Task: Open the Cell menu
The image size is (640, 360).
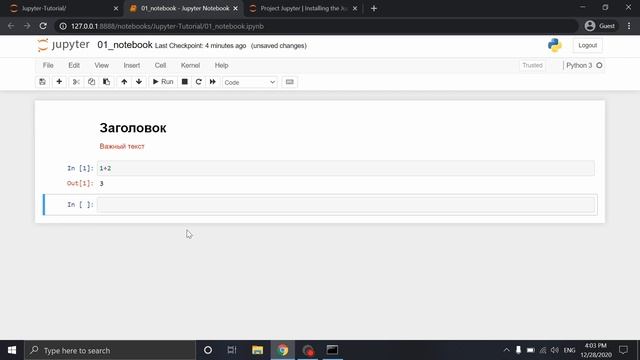Action: [160, 65]
